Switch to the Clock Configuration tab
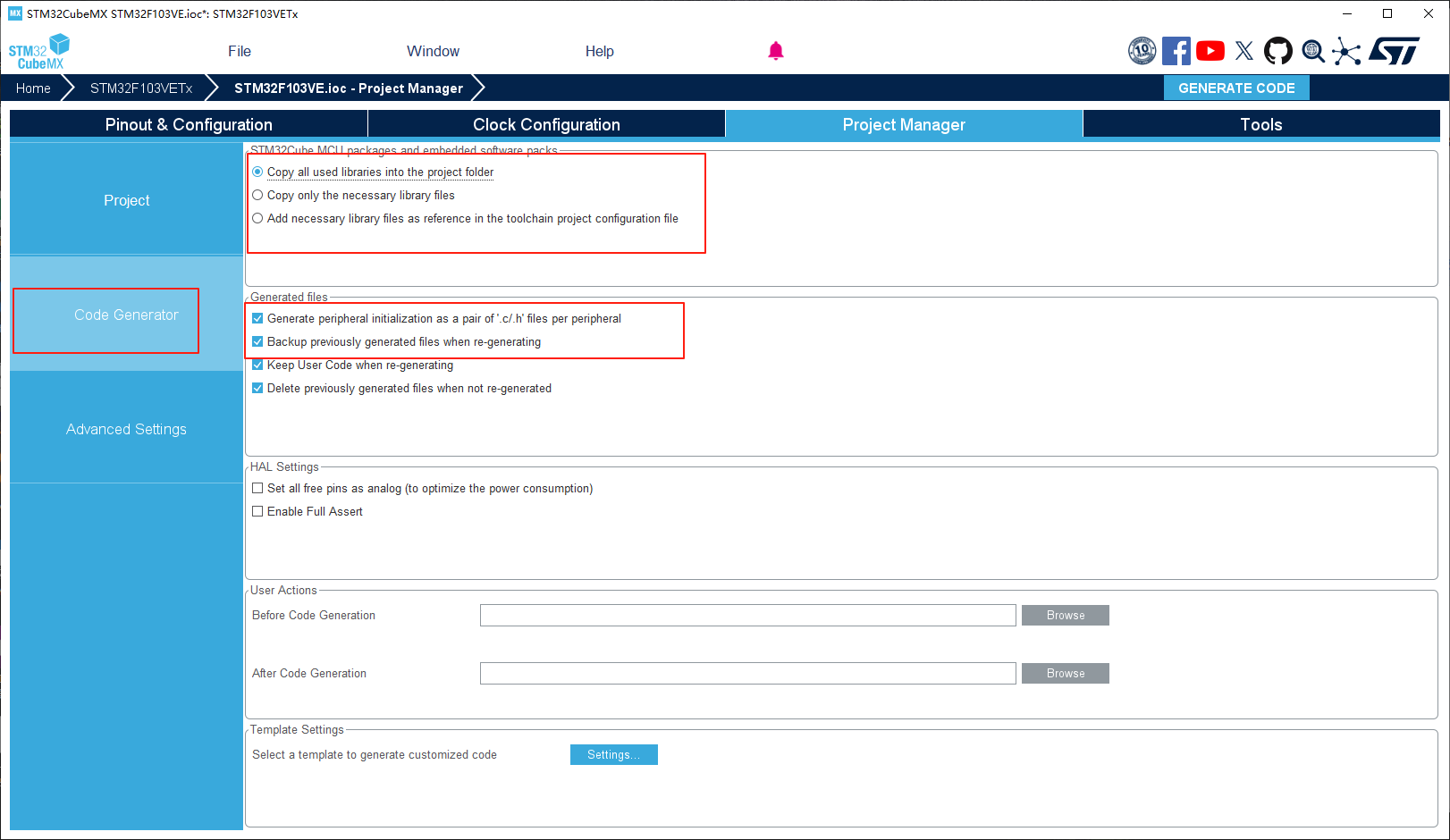 click(x=546, y=125)
